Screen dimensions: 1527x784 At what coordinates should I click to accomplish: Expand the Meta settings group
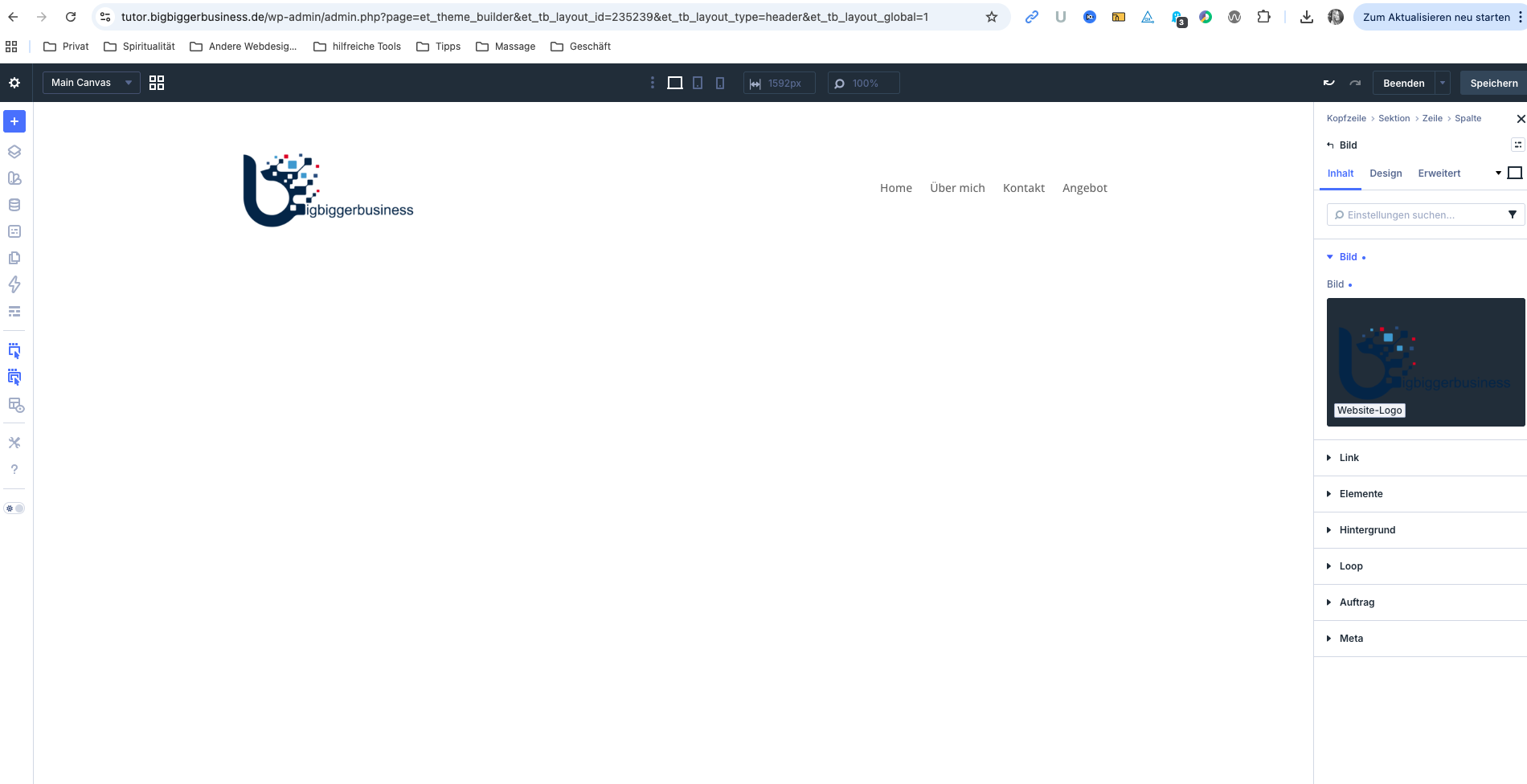pyautogui.click(x=1420, y=639)
